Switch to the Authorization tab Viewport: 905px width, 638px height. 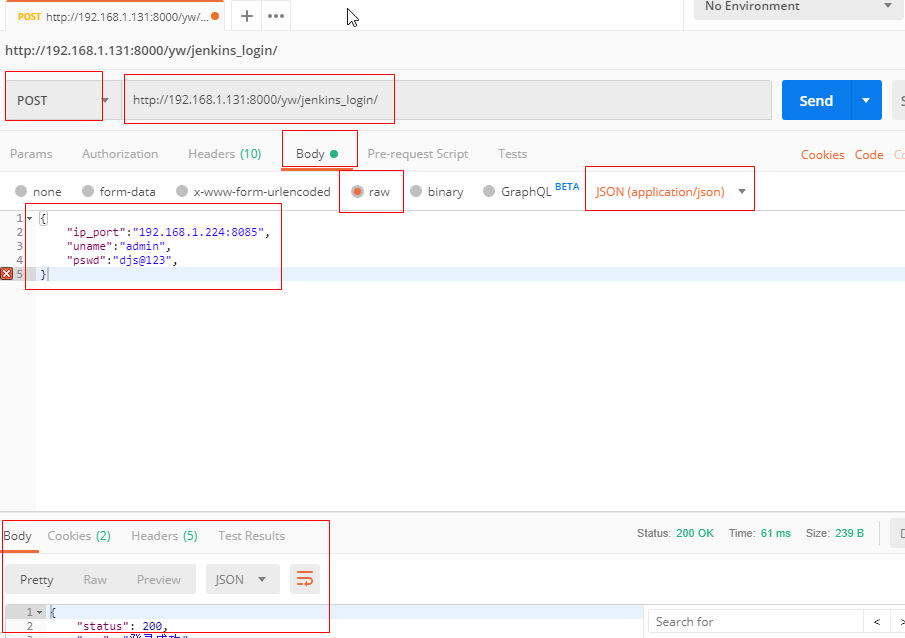click(120, 154)
